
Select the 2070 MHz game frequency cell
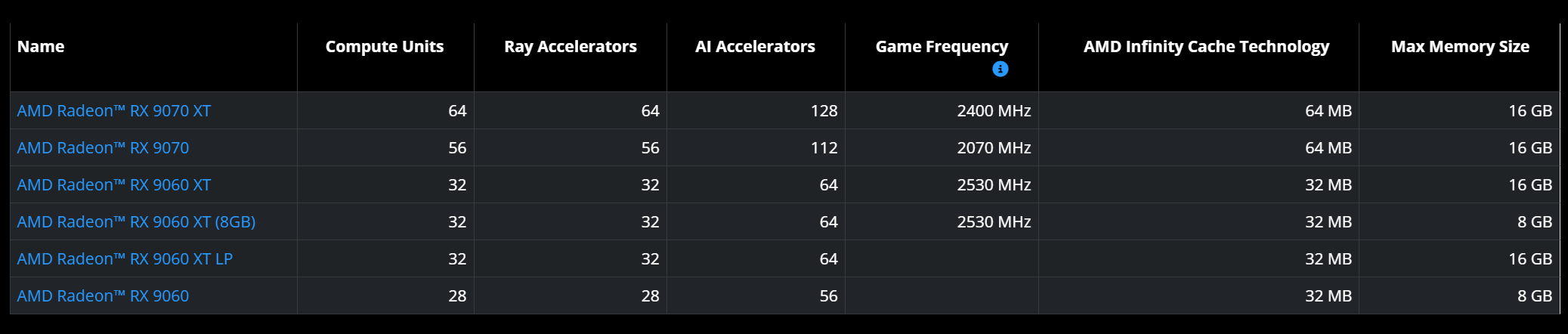pos(993,148)
